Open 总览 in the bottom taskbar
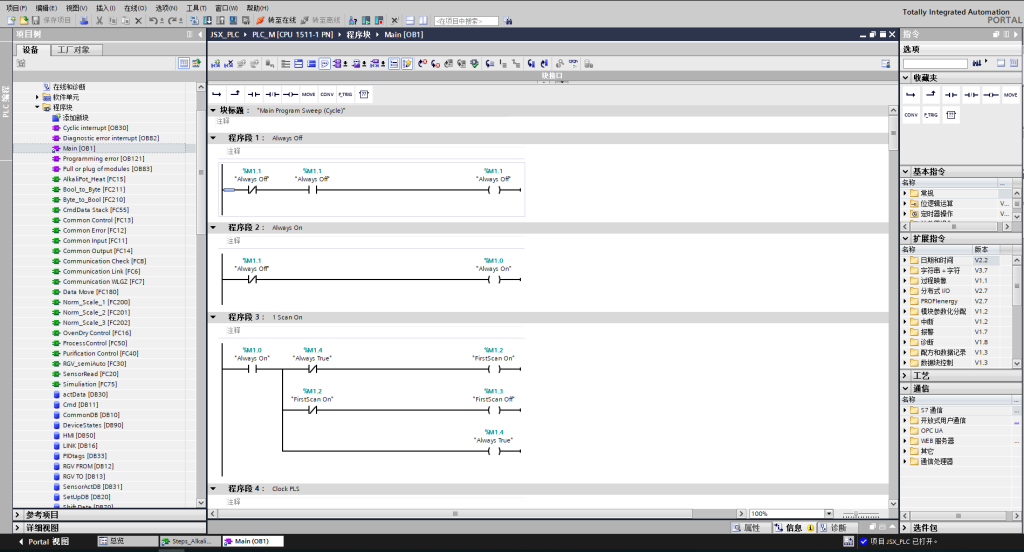Image resolution: width=1024 pixels, height=552 pixels. coord(127,541)
